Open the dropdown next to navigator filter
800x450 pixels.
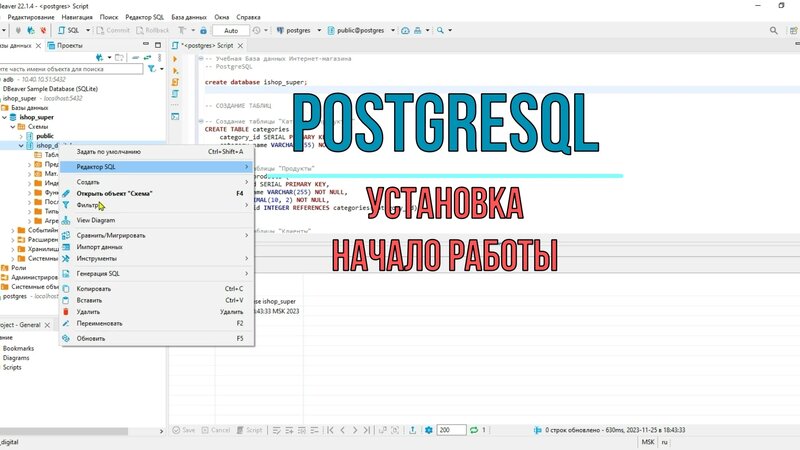pyautogui.click(x=162, y=69)
